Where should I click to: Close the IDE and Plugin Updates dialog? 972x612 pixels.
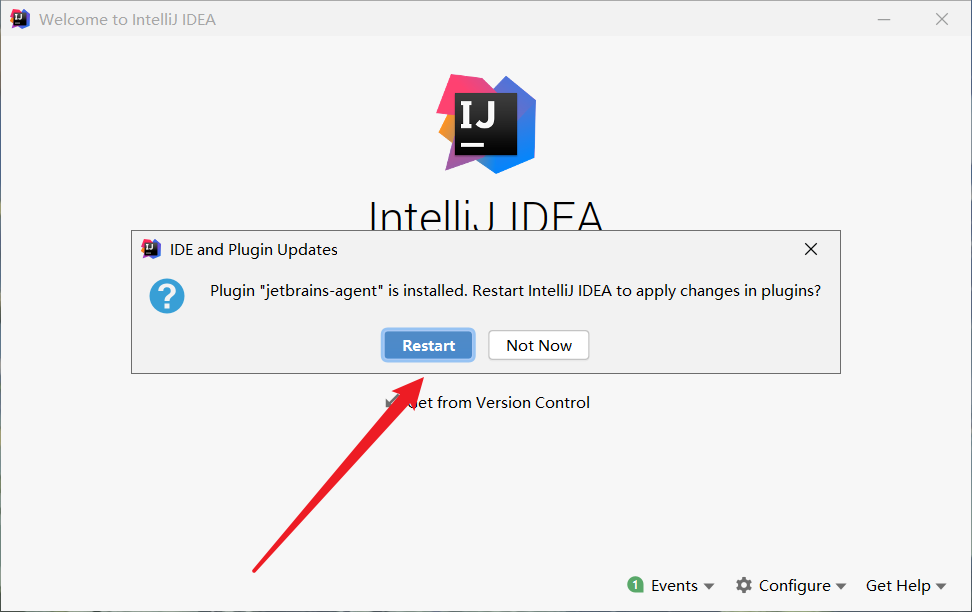pos(811,249)
